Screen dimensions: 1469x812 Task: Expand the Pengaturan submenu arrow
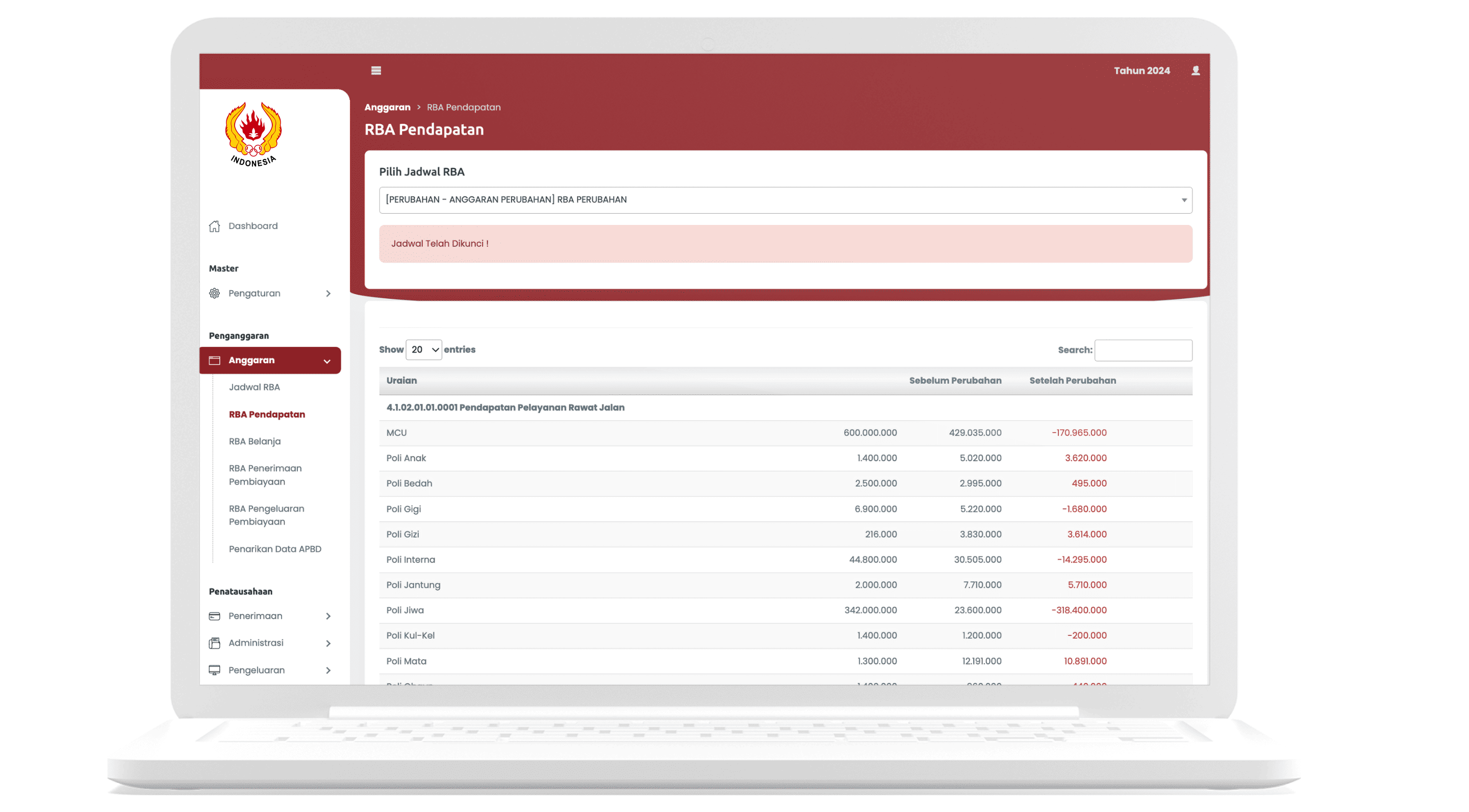(328, 293)
